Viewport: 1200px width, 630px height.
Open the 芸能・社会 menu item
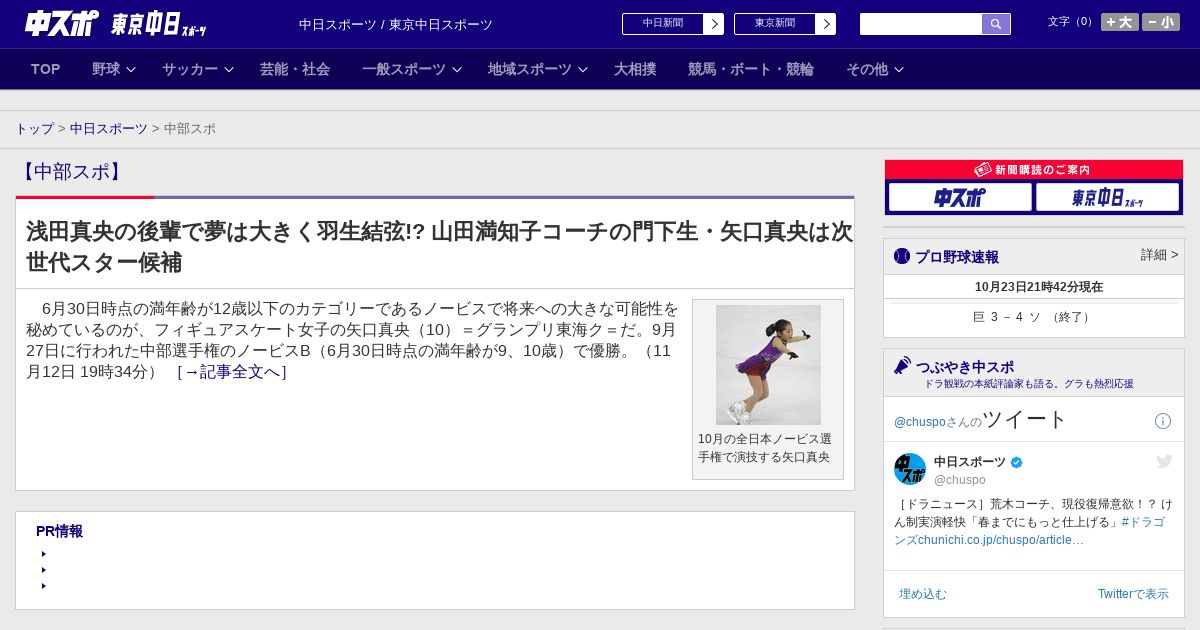295,69
